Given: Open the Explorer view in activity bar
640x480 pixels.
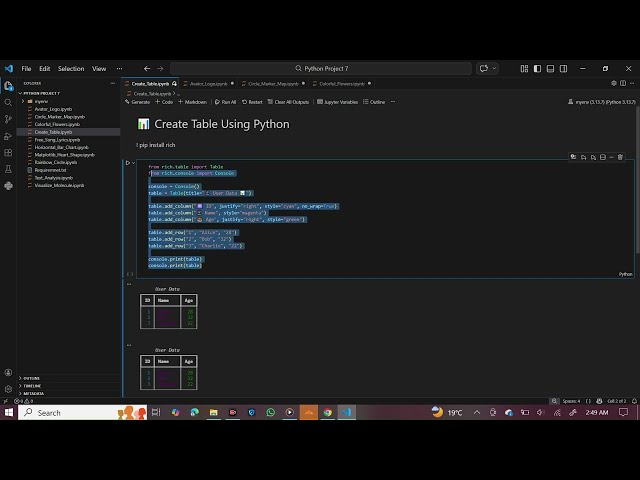Looking at the screenshot, I should (8, 86).
